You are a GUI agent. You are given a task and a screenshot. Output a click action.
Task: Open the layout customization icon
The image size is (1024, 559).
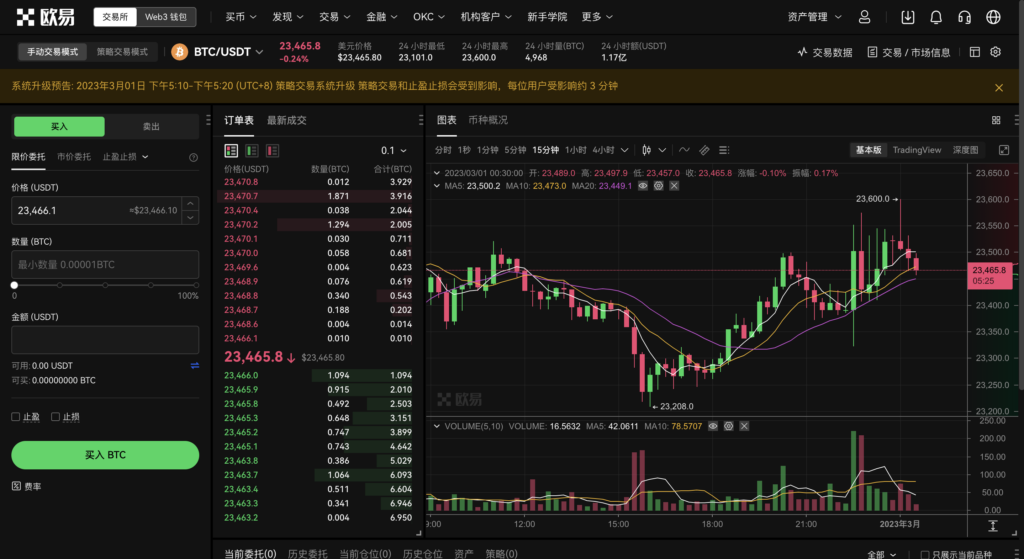pyautogui.click(x=975, y=52)
